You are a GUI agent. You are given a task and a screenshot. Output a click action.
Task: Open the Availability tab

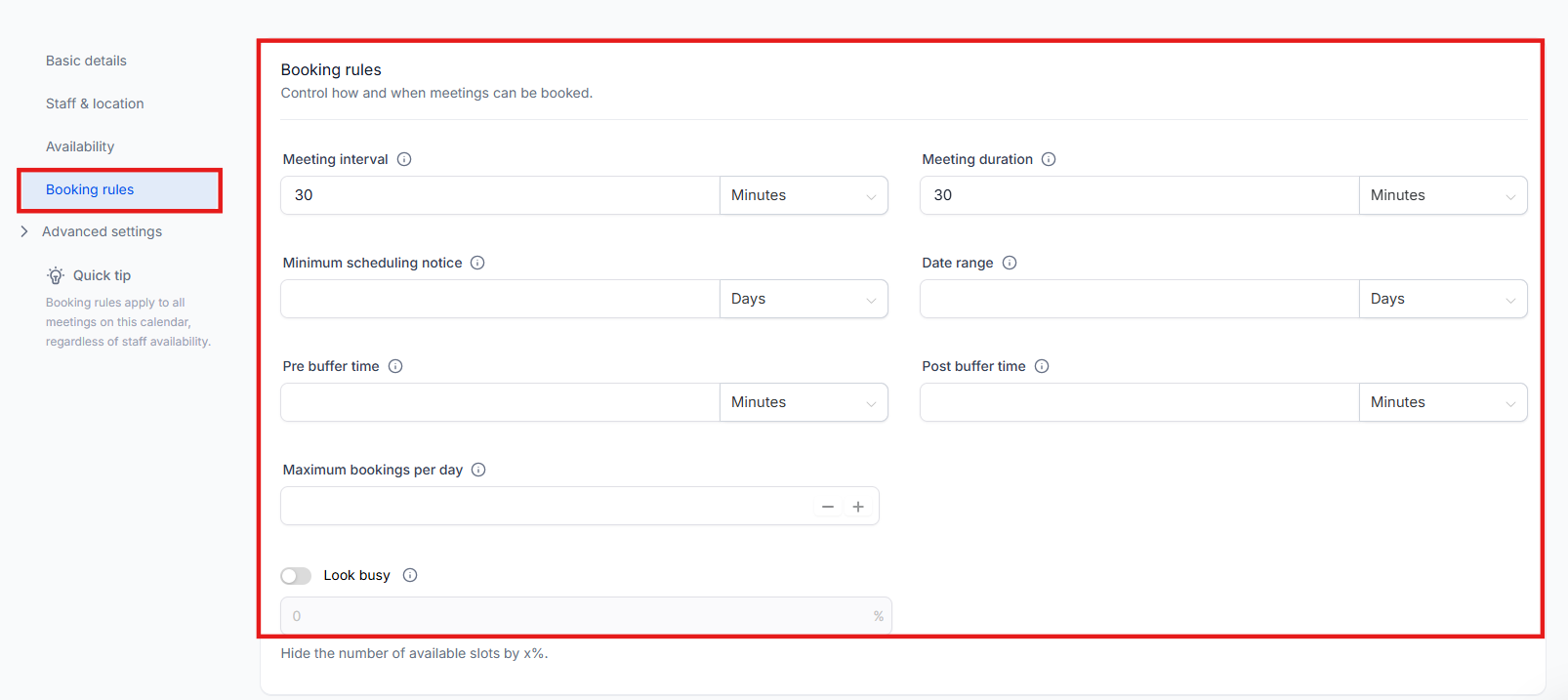(80, 146)
